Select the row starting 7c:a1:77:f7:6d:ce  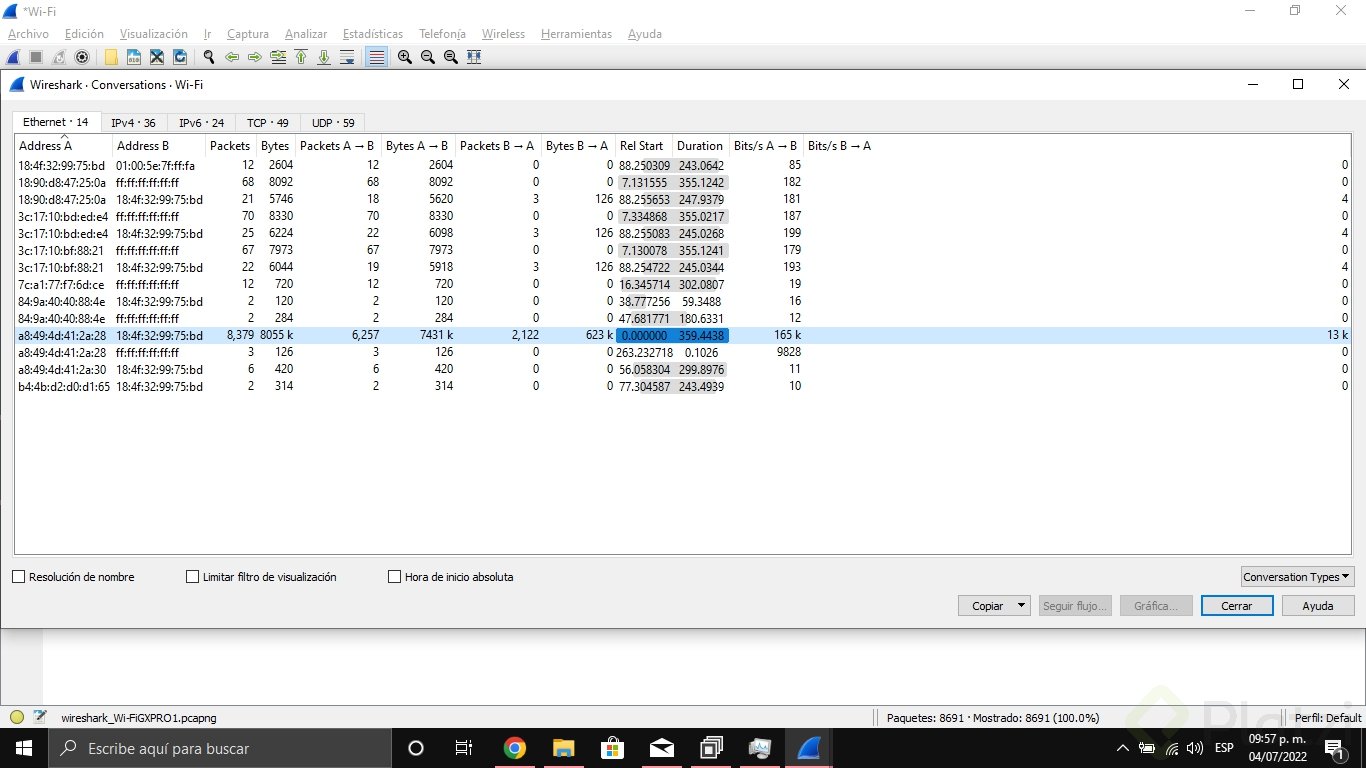click(x=683, y=284)
